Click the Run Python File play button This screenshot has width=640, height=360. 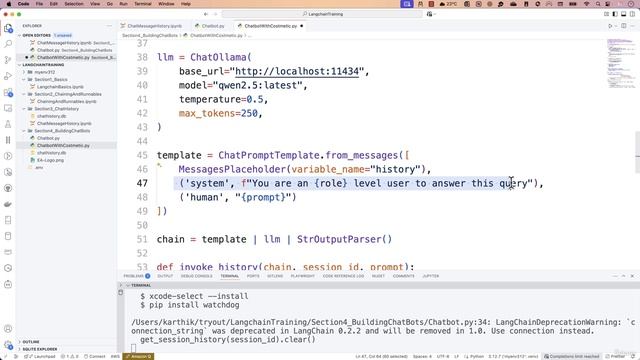[x=610, y=26]
